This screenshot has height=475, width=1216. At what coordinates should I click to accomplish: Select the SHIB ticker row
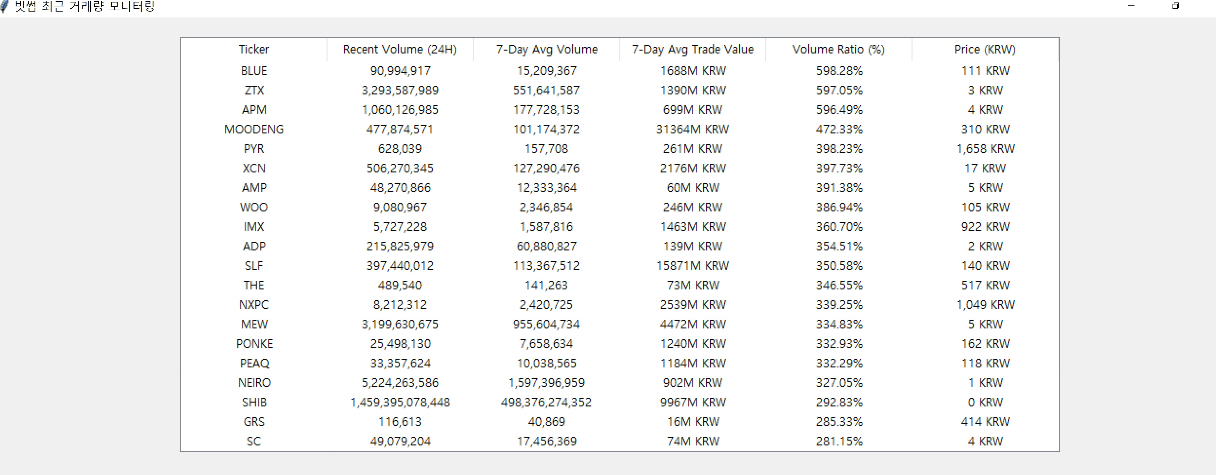[619, 402]
